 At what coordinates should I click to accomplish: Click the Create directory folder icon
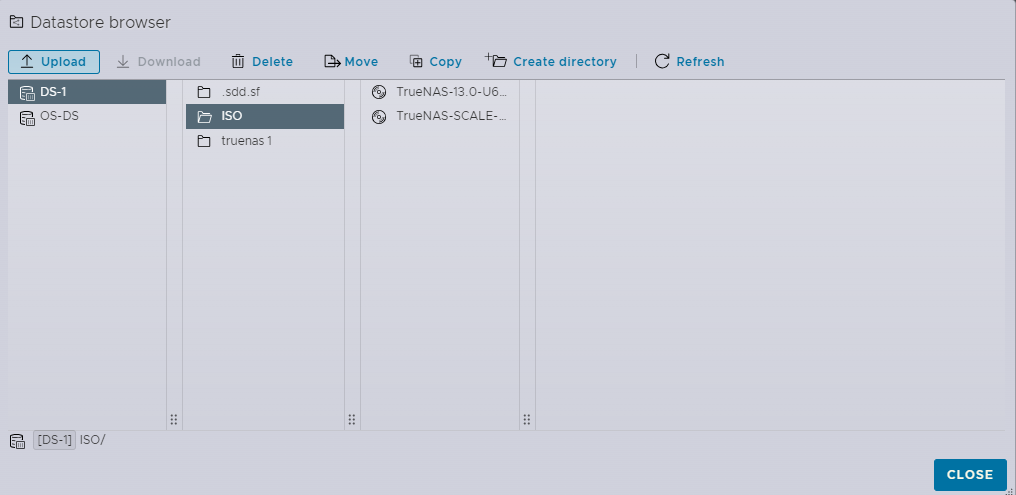point(497,61)
